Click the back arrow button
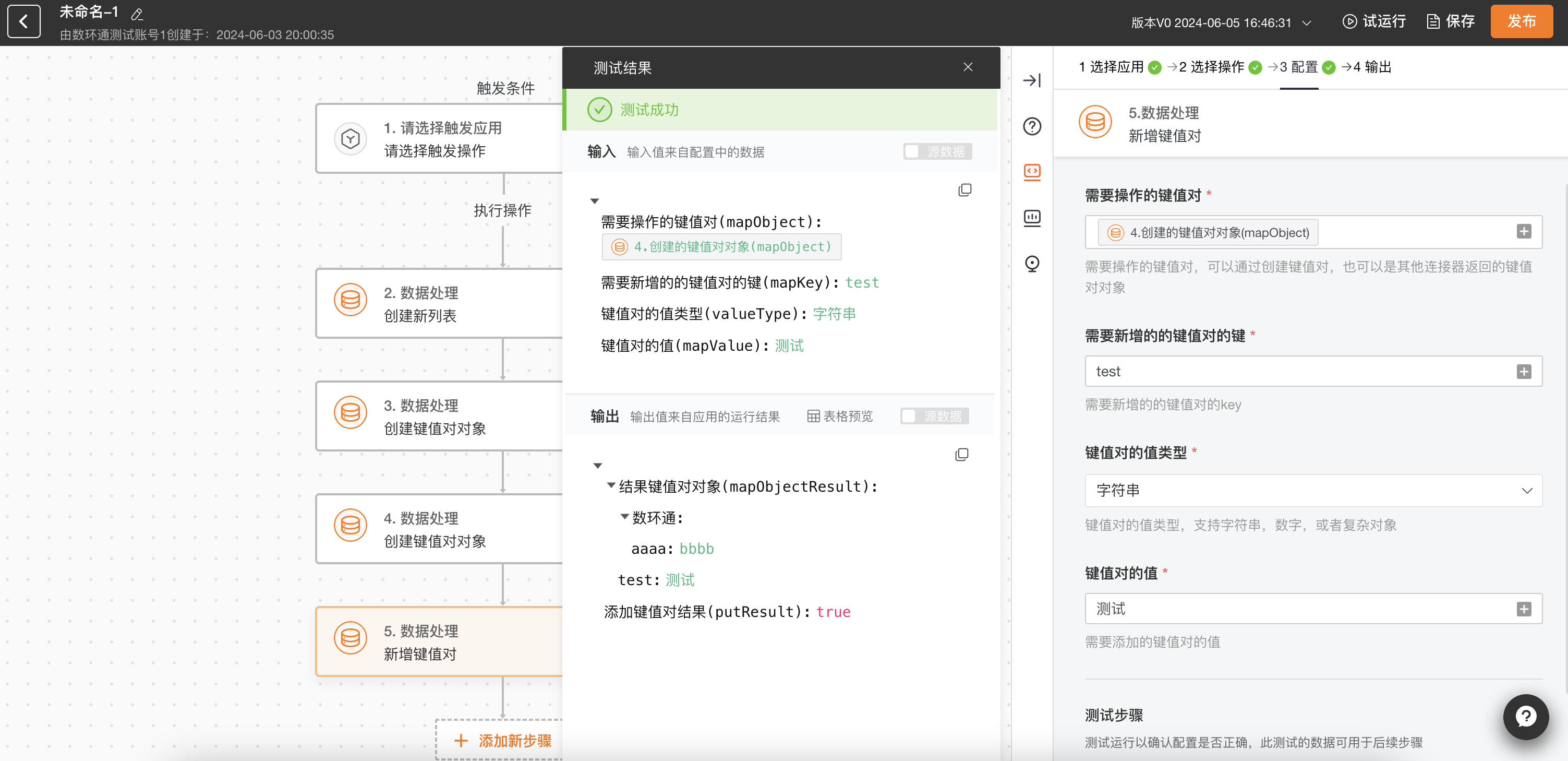1568x761 pixels. 24,22
